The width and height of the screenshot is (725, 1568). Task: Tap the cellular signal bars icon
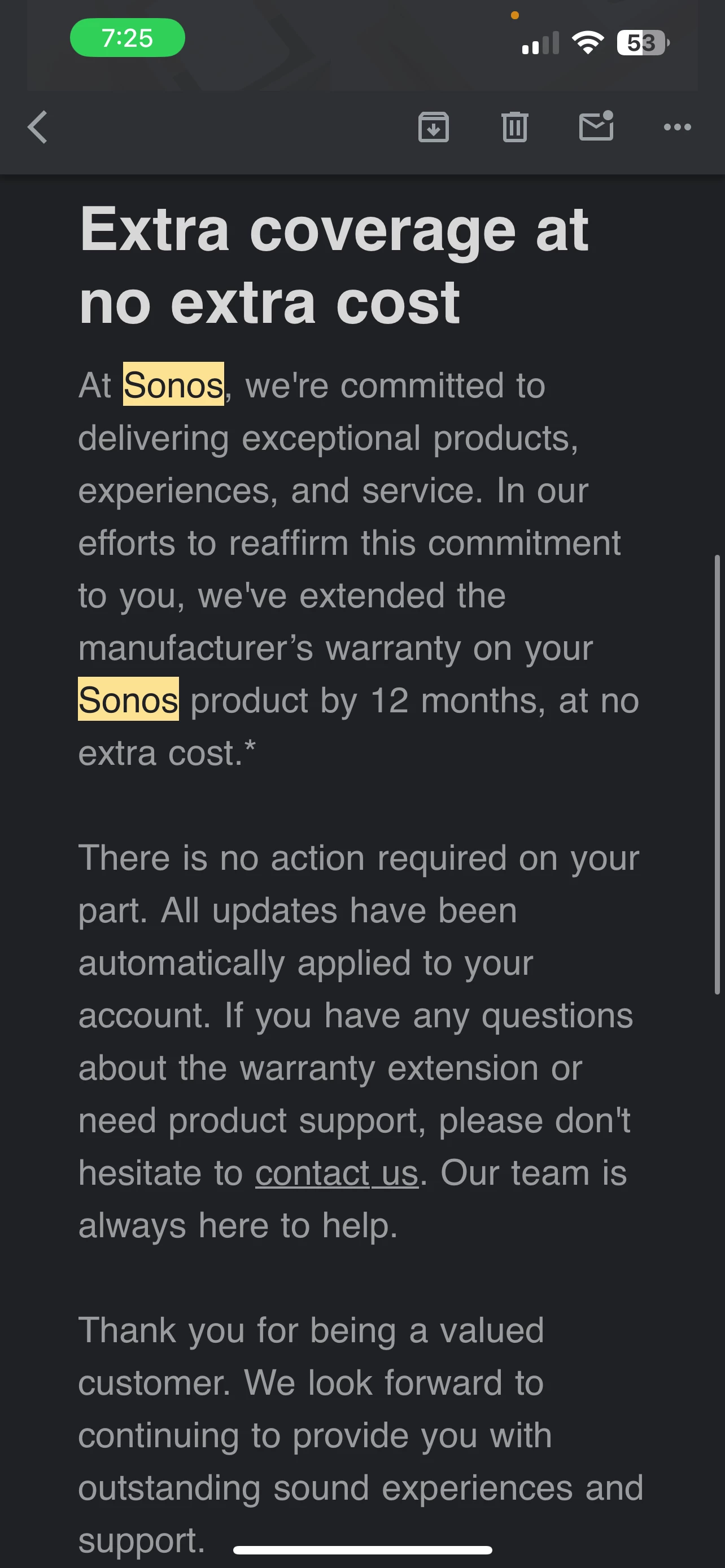tap(540, 43)
